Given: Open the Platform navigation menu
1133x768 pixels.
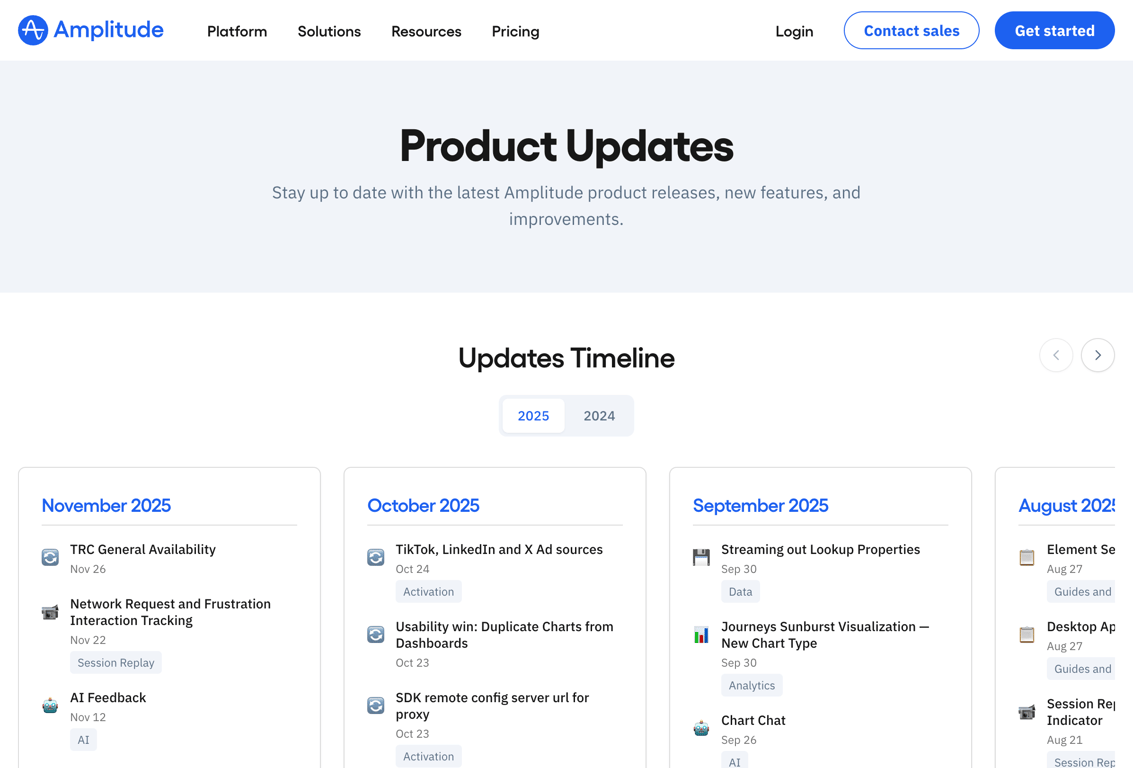Looking at the screenshot, I should tap(237, 31).
